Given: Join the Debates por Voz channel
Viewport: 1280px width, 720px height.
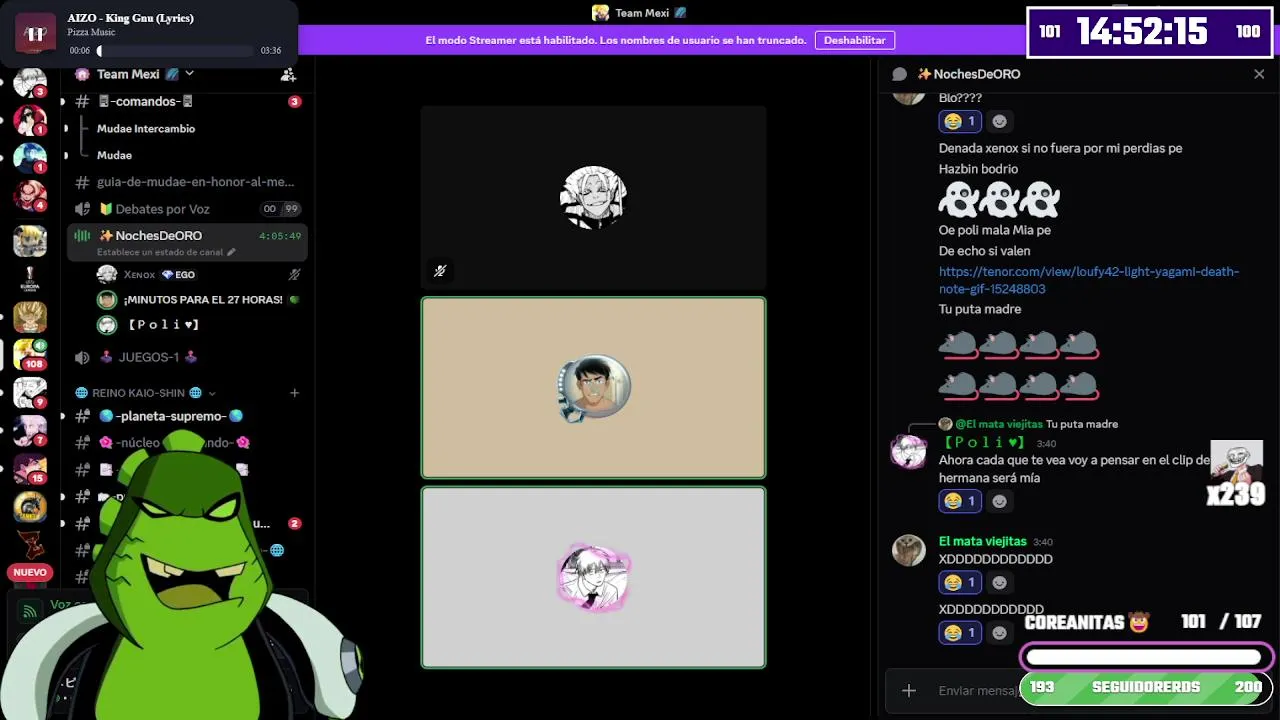Looking at the screenshot, I should point(187,209).
